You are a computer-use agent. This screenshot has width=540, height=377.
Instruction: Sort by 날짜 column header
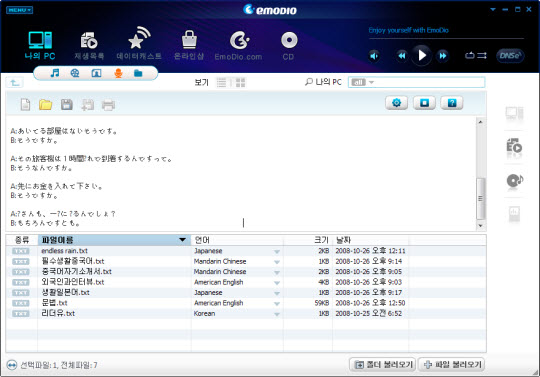[x=371, y=240]
